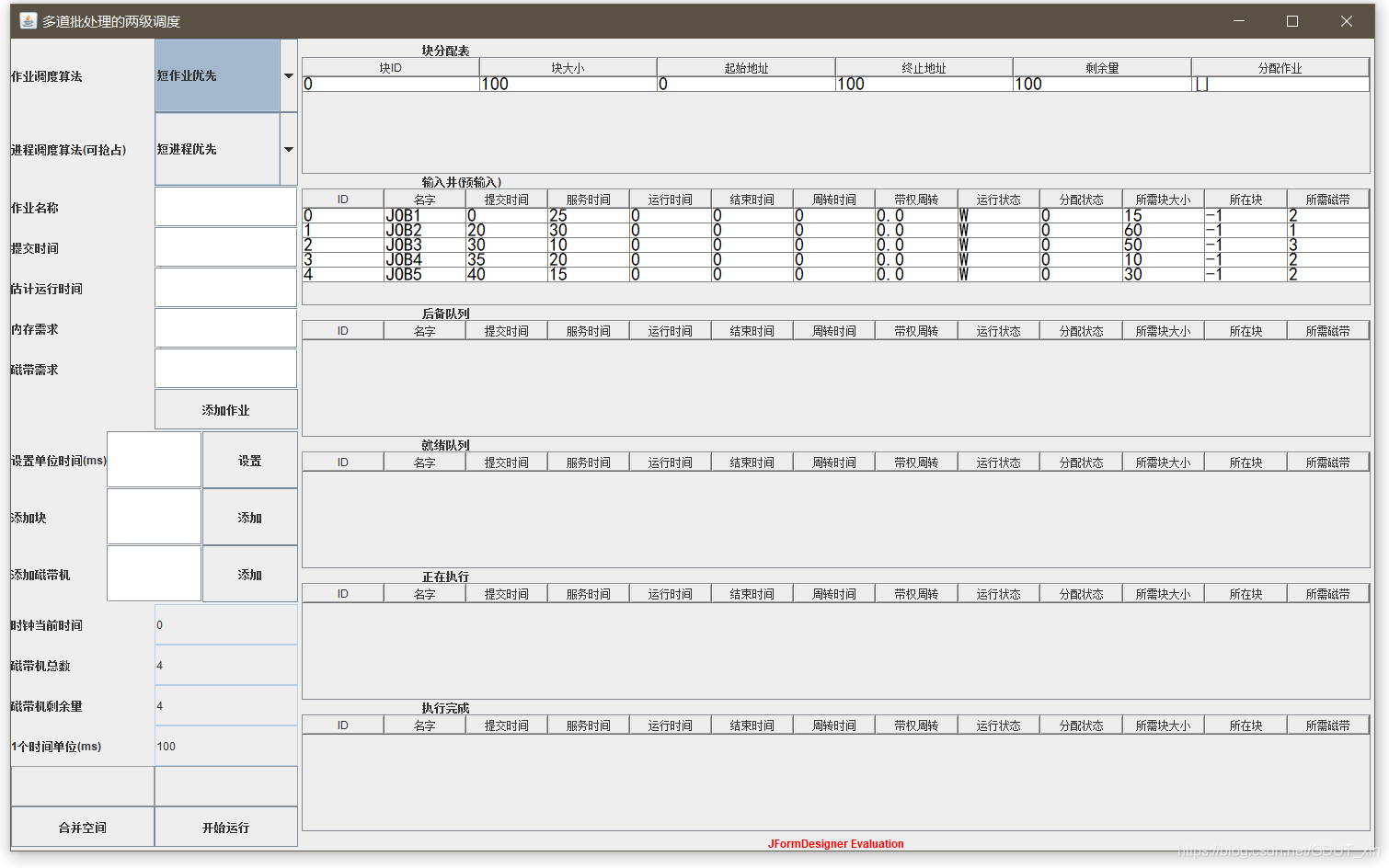This screenshot has width=1389, height=868.
Task: Open the 进程调度算法 dropdown arrow
Action: (289, 149)
